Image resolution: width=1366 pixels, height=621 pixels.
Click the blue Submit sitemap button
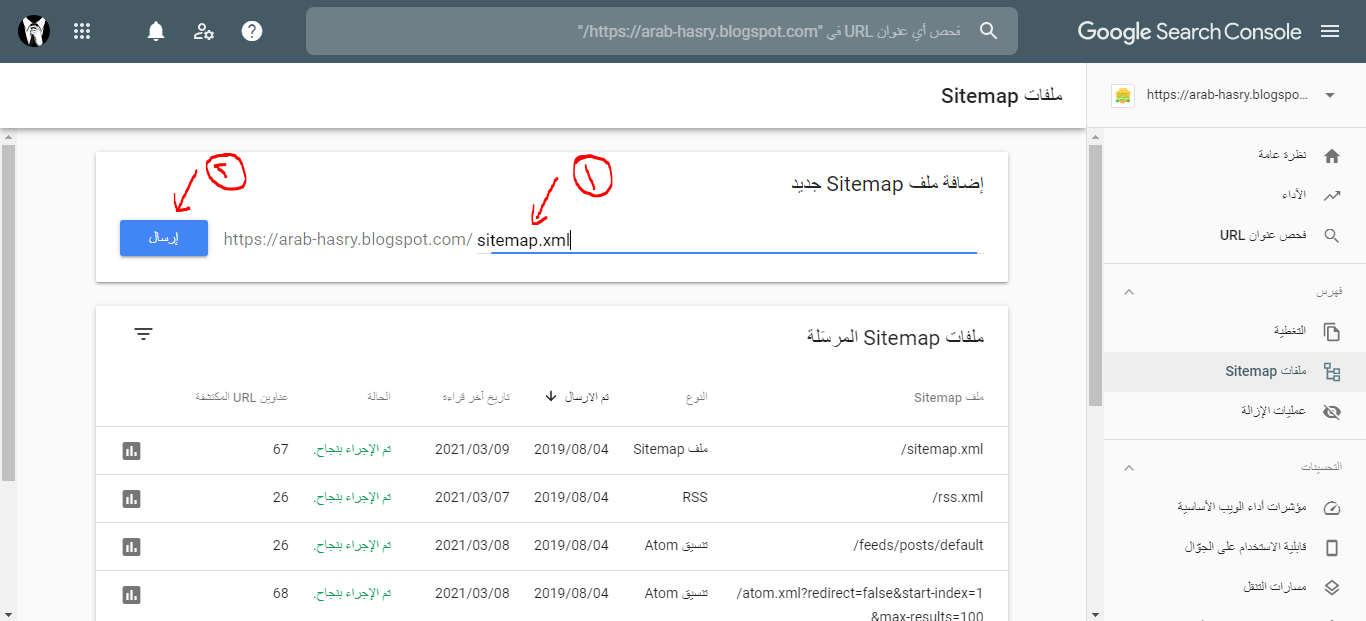164,238
